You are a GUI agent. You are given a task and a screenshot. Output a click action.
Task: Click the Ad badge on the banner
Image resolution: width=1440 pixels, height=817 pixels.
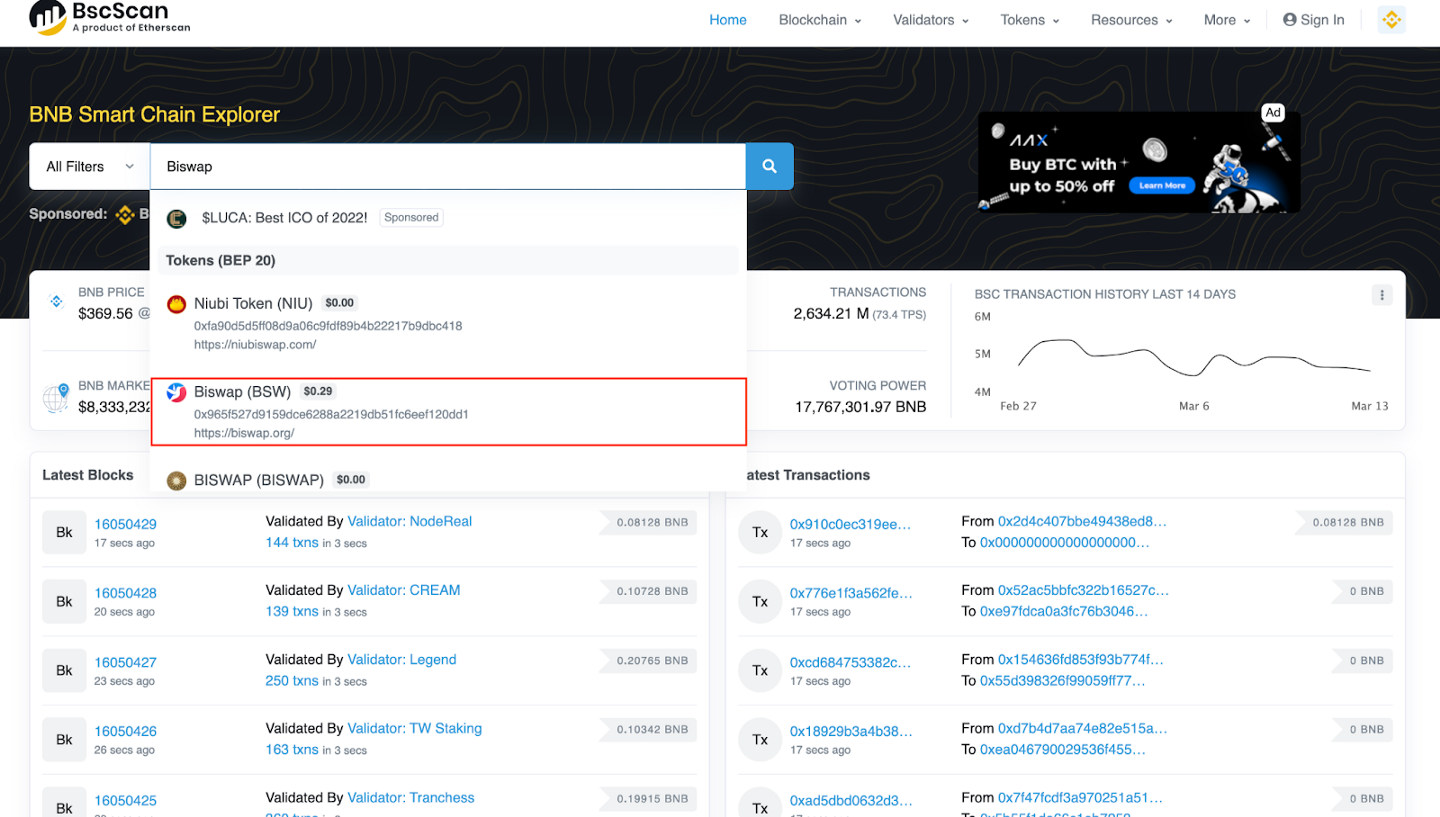click(1273, 113)
